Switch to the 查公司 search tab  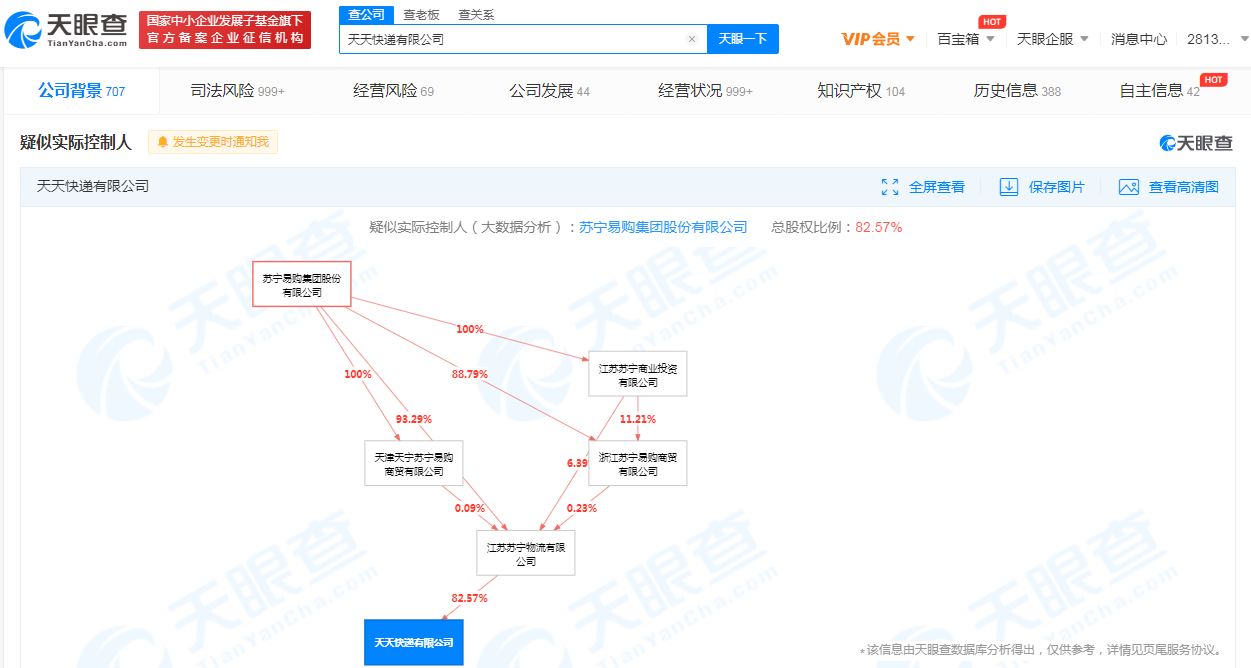coord(367,14)
